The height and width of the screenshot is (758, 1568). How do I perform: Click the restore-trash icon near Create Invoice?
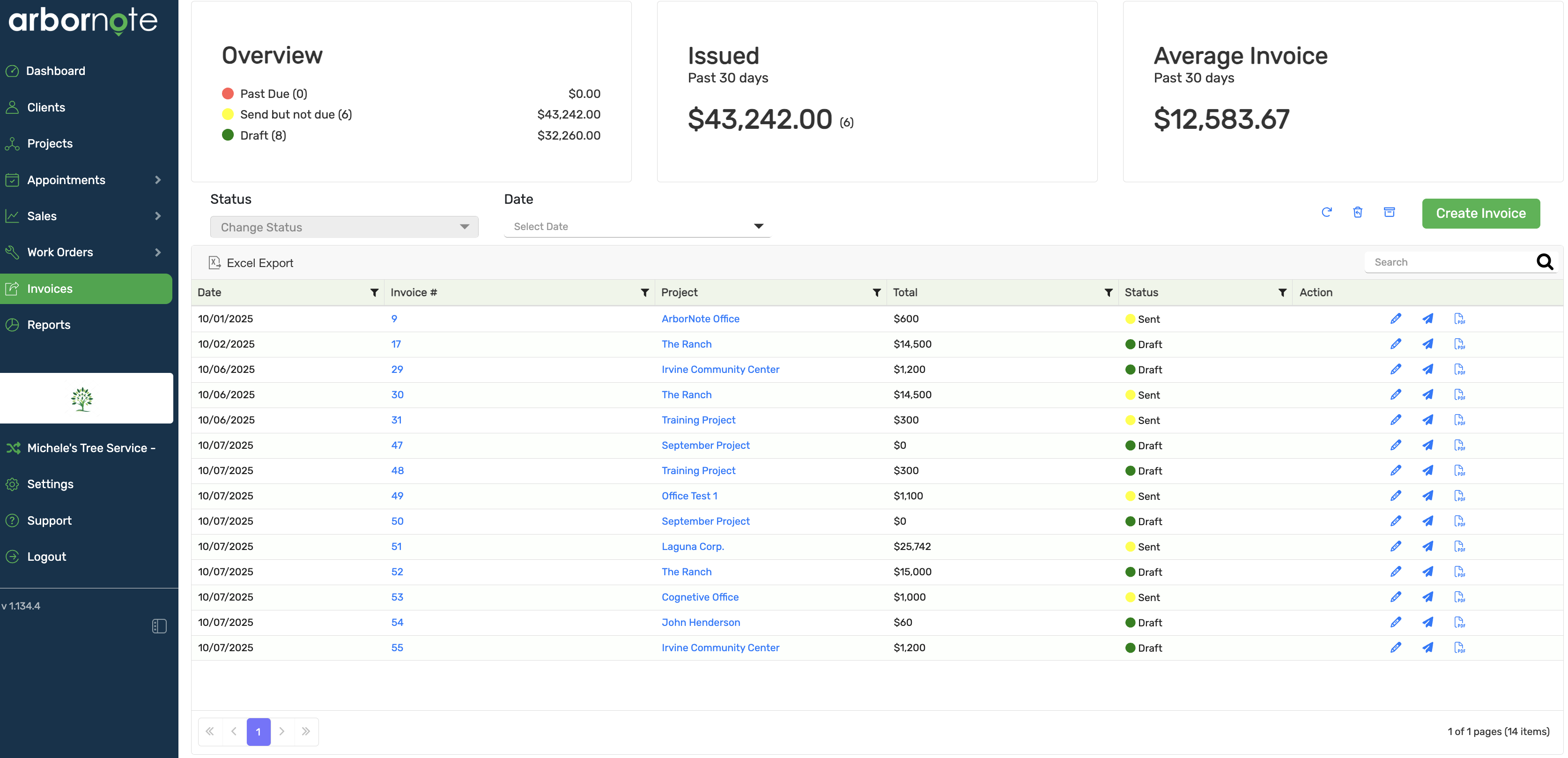point(1358,213)
